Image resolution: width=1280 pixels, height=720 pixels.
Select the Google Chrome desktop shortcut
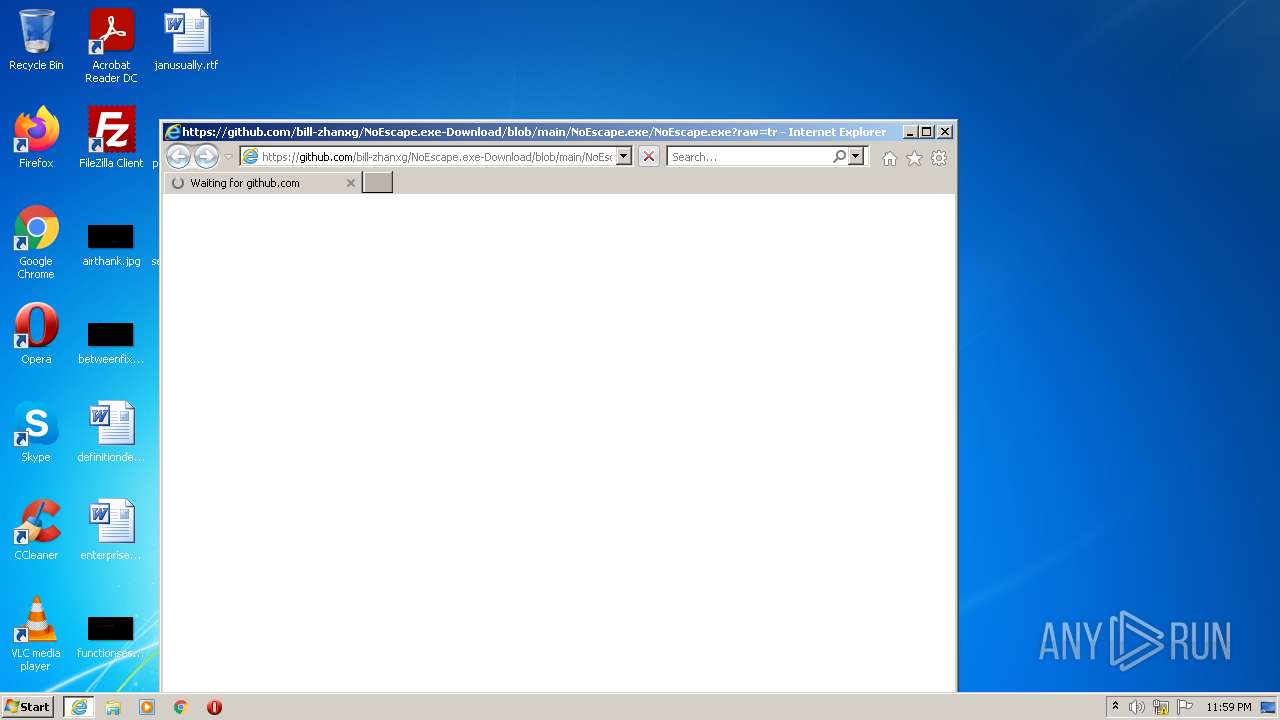click(36, 243)
